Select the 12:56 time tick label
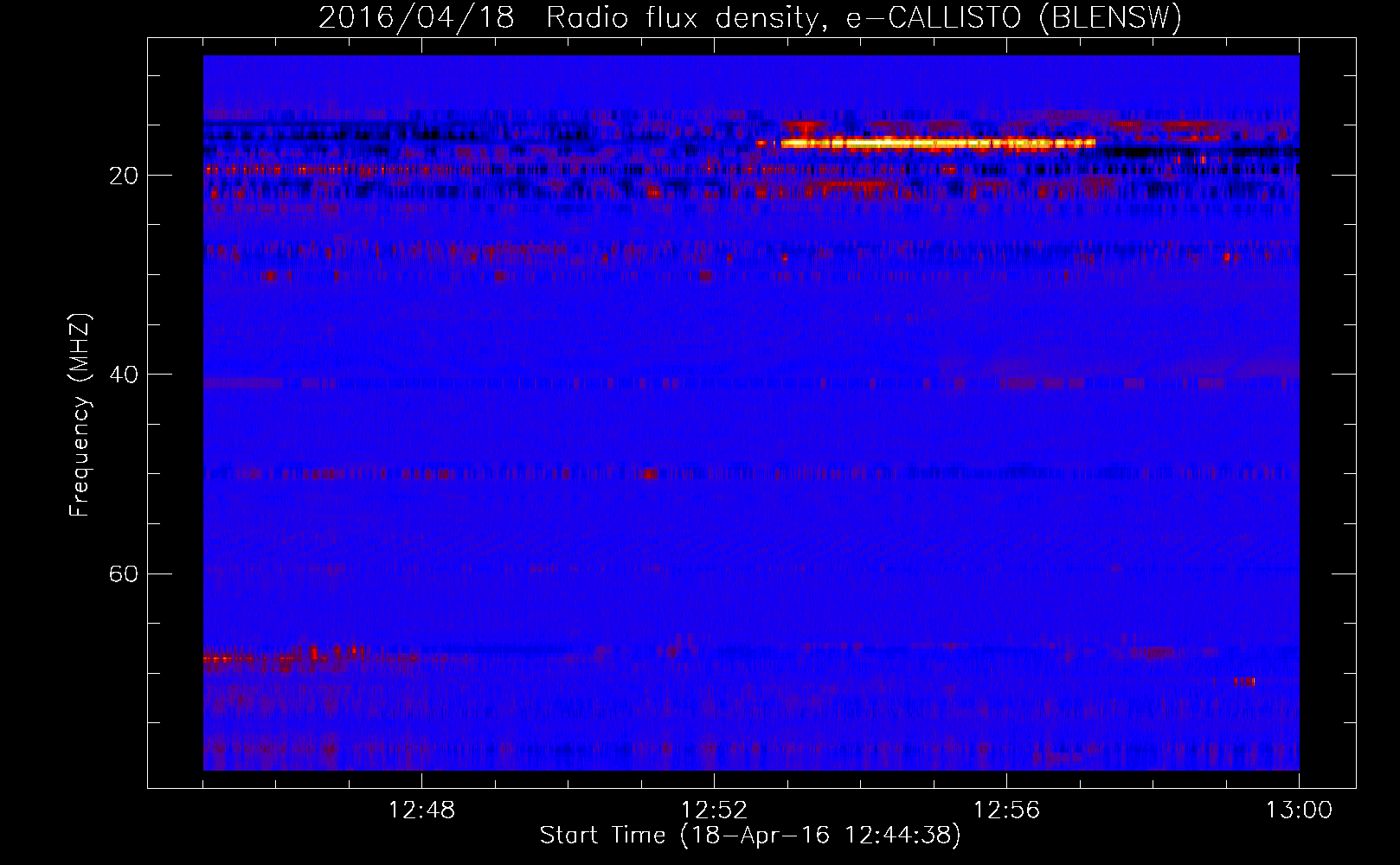 (x=1006, y=811)
